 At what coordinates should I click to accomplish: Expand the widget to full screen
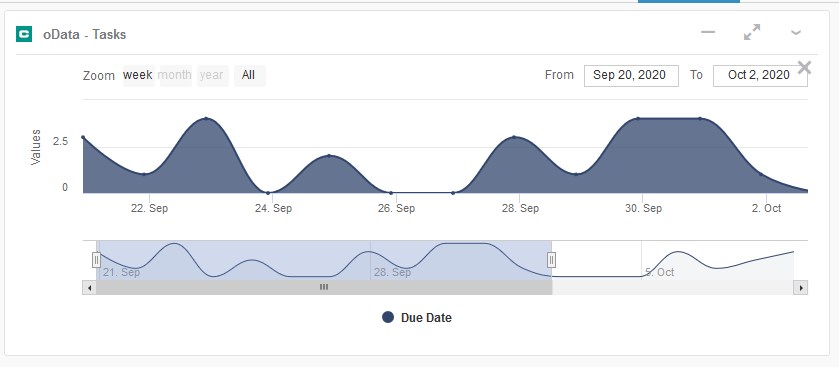[752, 32]
